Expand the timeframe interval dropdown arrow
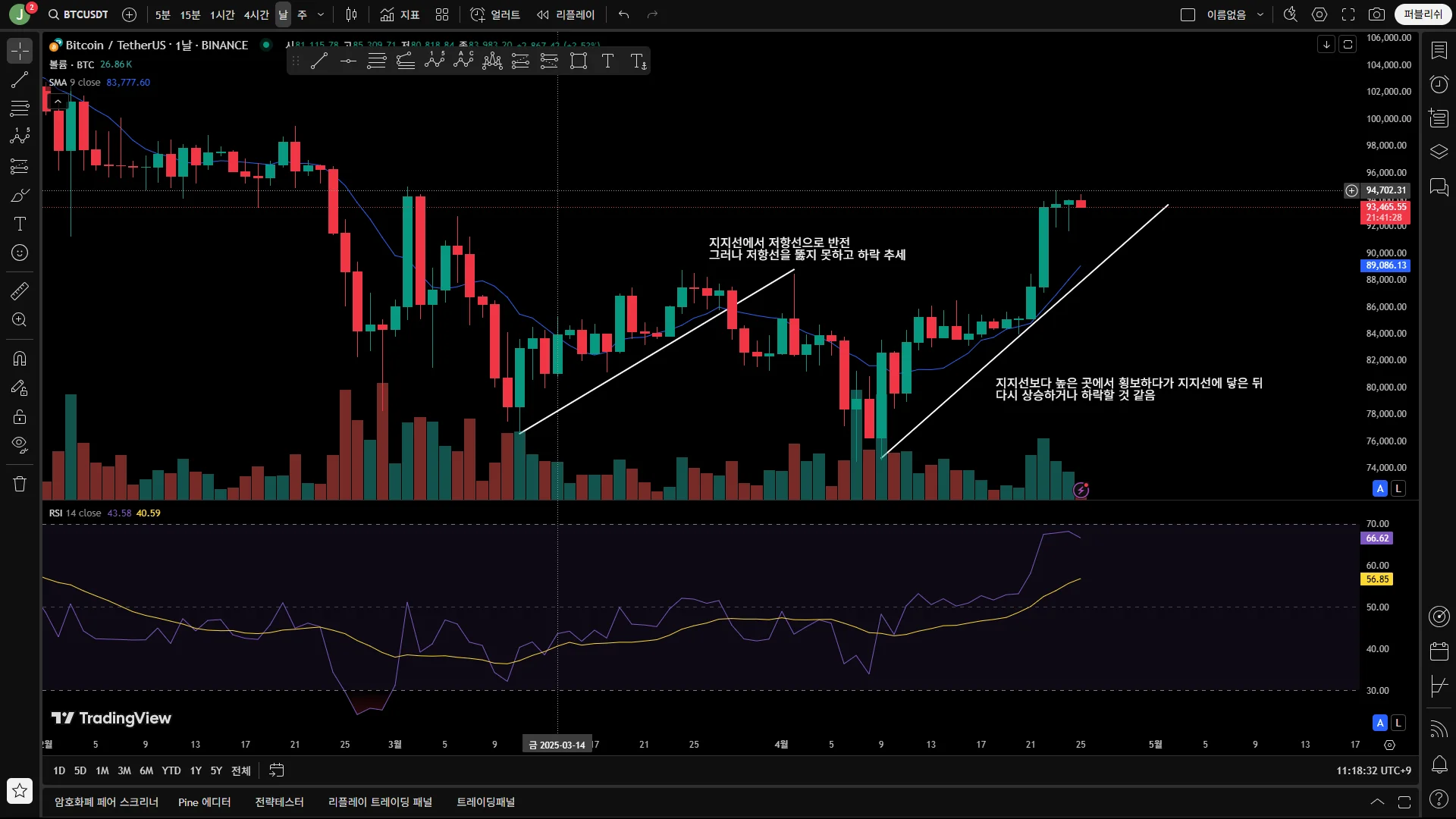The height and width of the screenshot is (819, 1456). click(x=321, y=14)
